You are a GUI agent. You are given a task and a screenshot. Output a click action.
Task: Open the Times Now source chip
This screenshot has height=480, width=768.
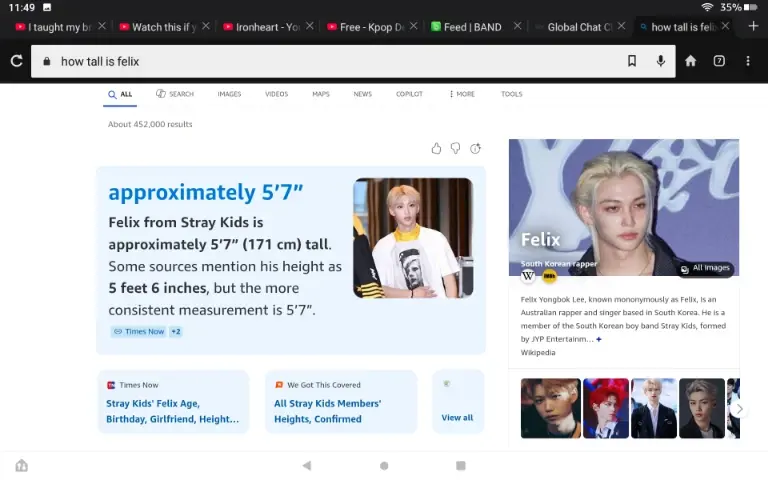coord(139,332)
